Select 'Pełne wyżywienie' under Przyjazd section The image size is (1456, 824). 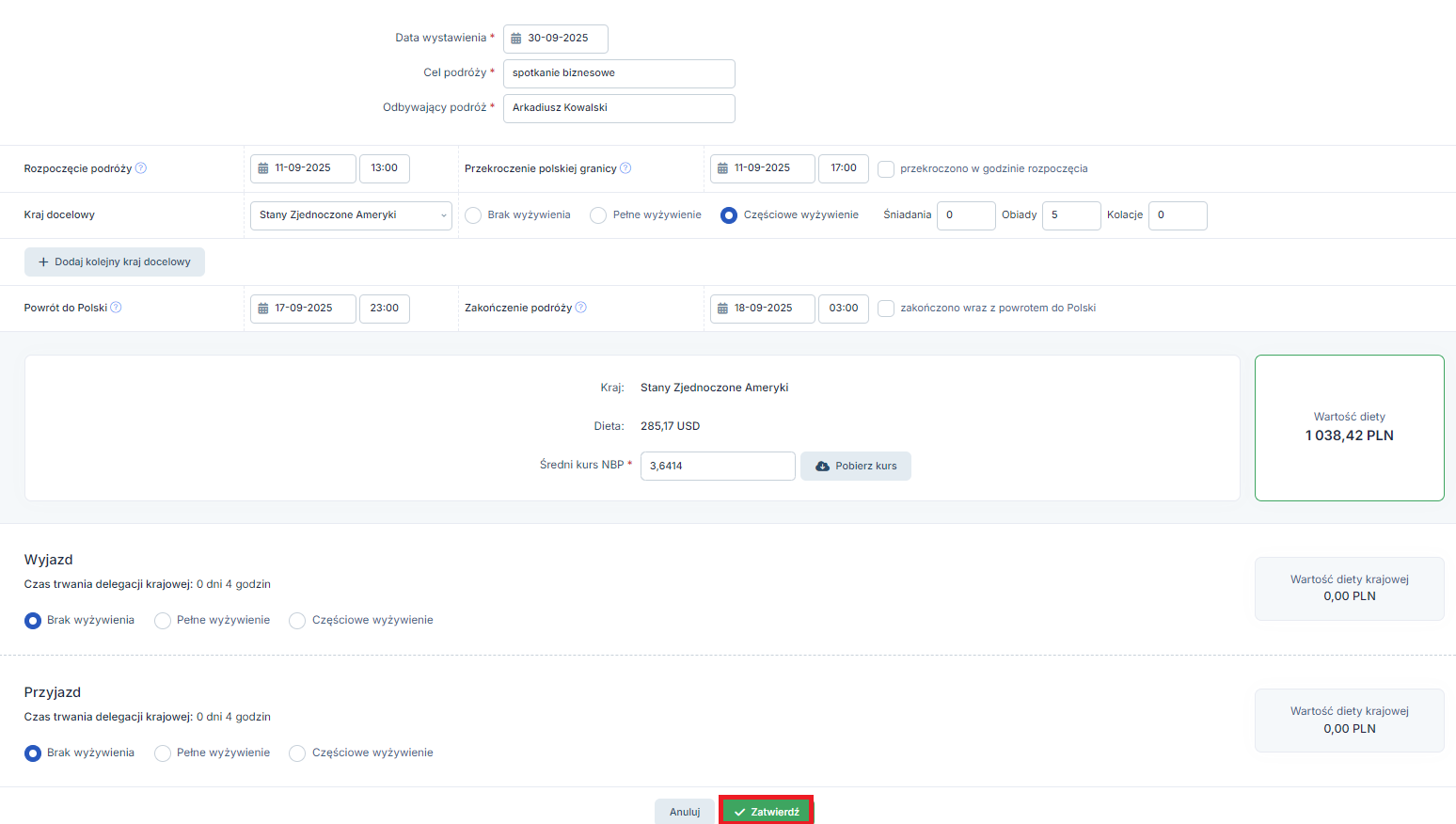pos(163,753)
